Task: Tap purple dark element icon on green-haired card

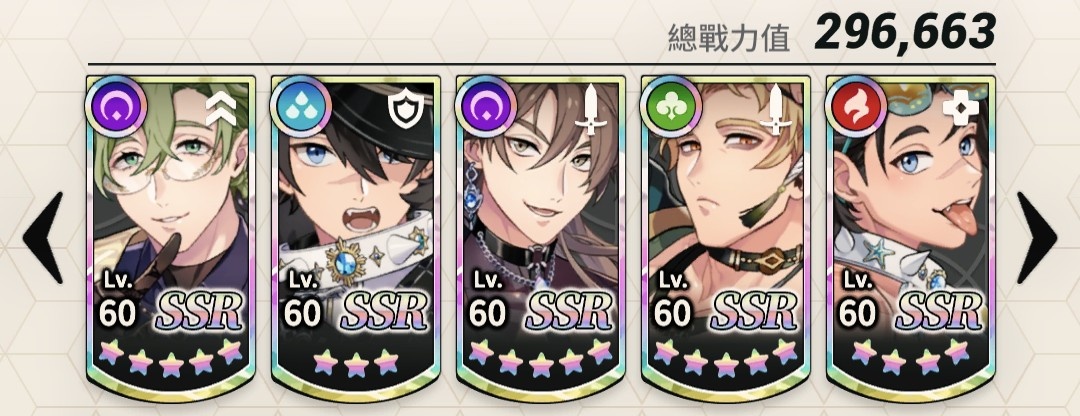Action: pyautogui.click(x=116, y=107)
